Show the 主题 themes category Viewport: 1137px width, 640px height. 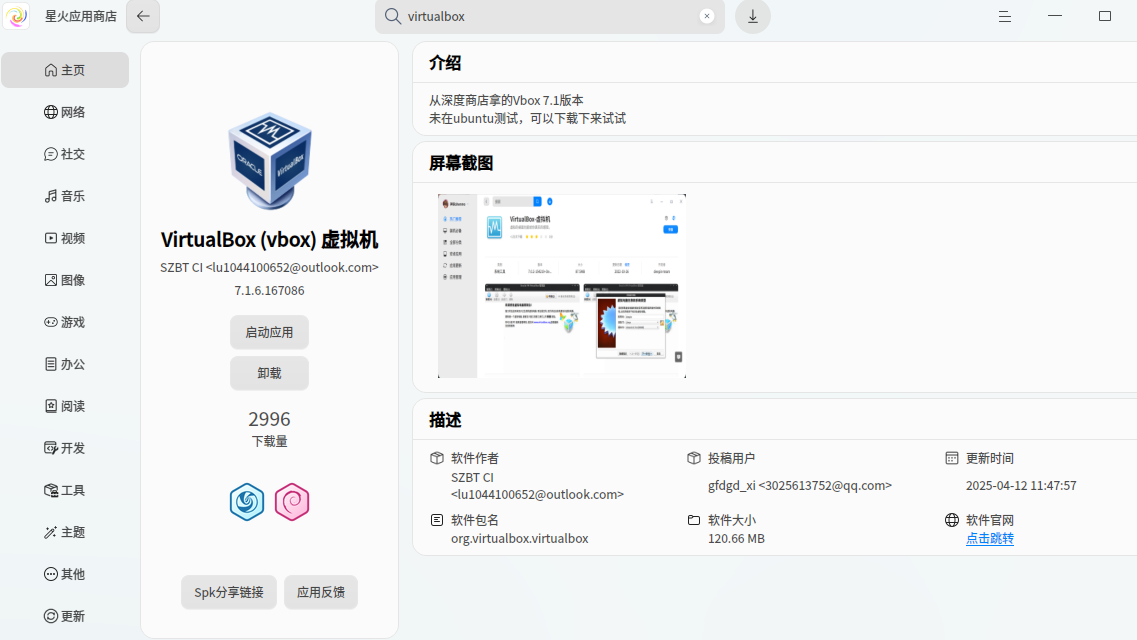coord(65,533)
